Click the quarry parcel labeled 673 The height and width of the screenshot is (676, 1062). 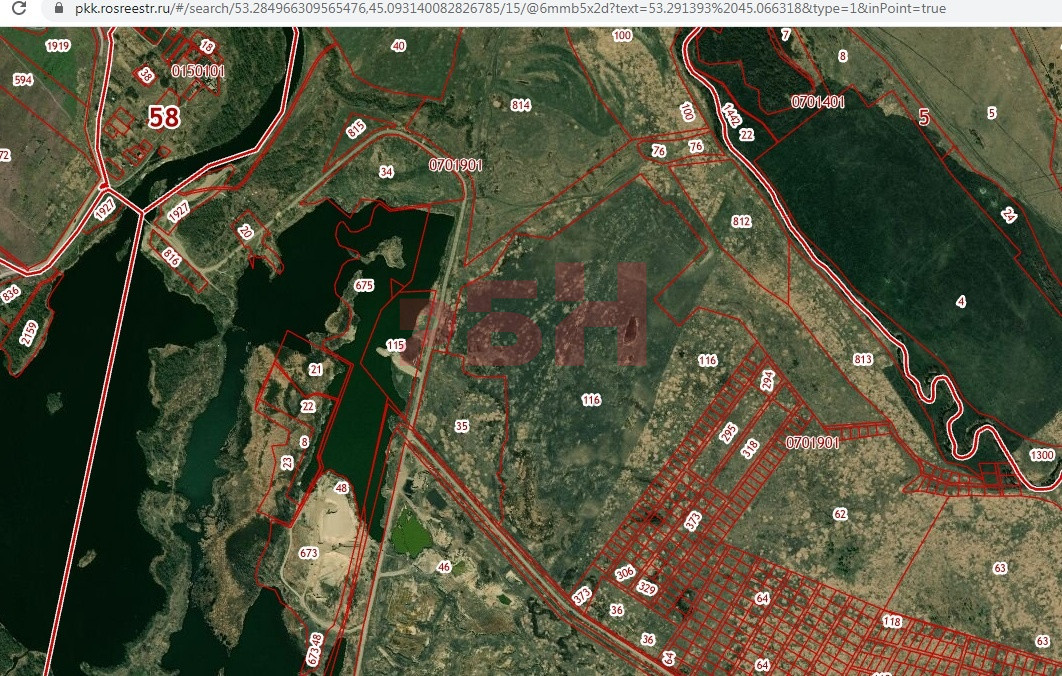(308, 553)
